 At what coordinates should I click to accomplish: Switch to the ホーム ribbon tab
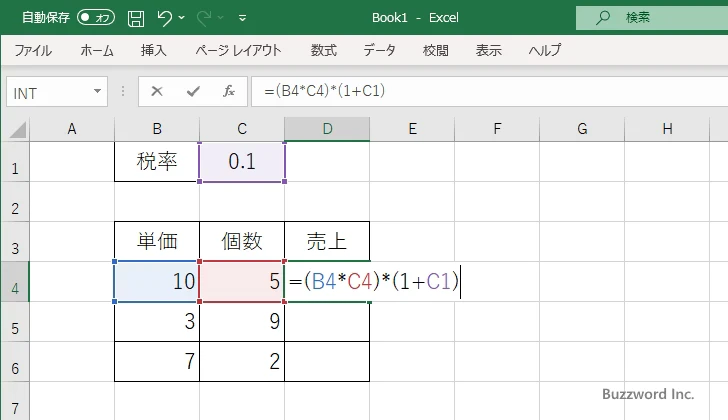coord(97,50)
